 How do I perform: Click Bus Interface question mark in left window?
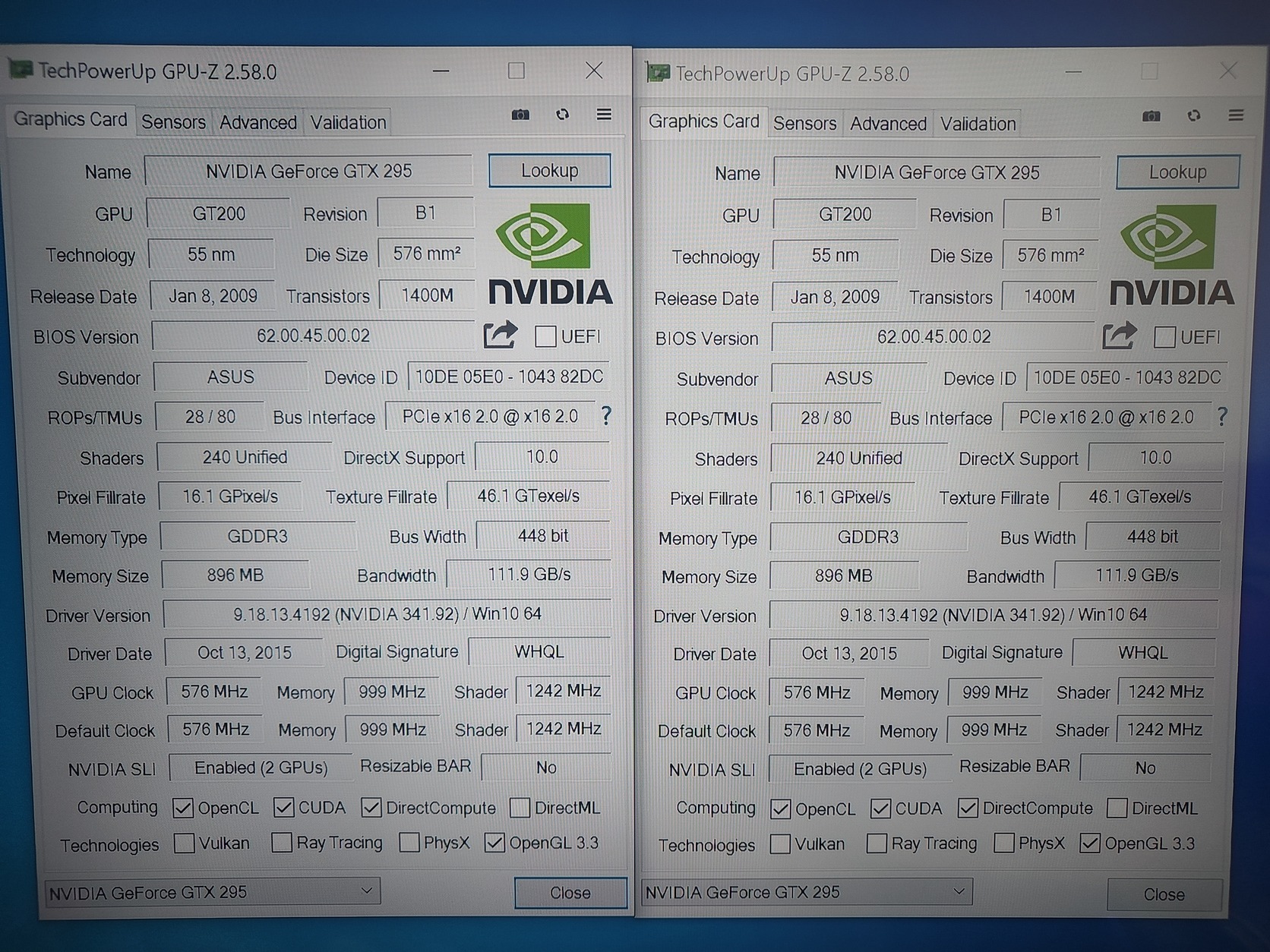coord(606,415)
